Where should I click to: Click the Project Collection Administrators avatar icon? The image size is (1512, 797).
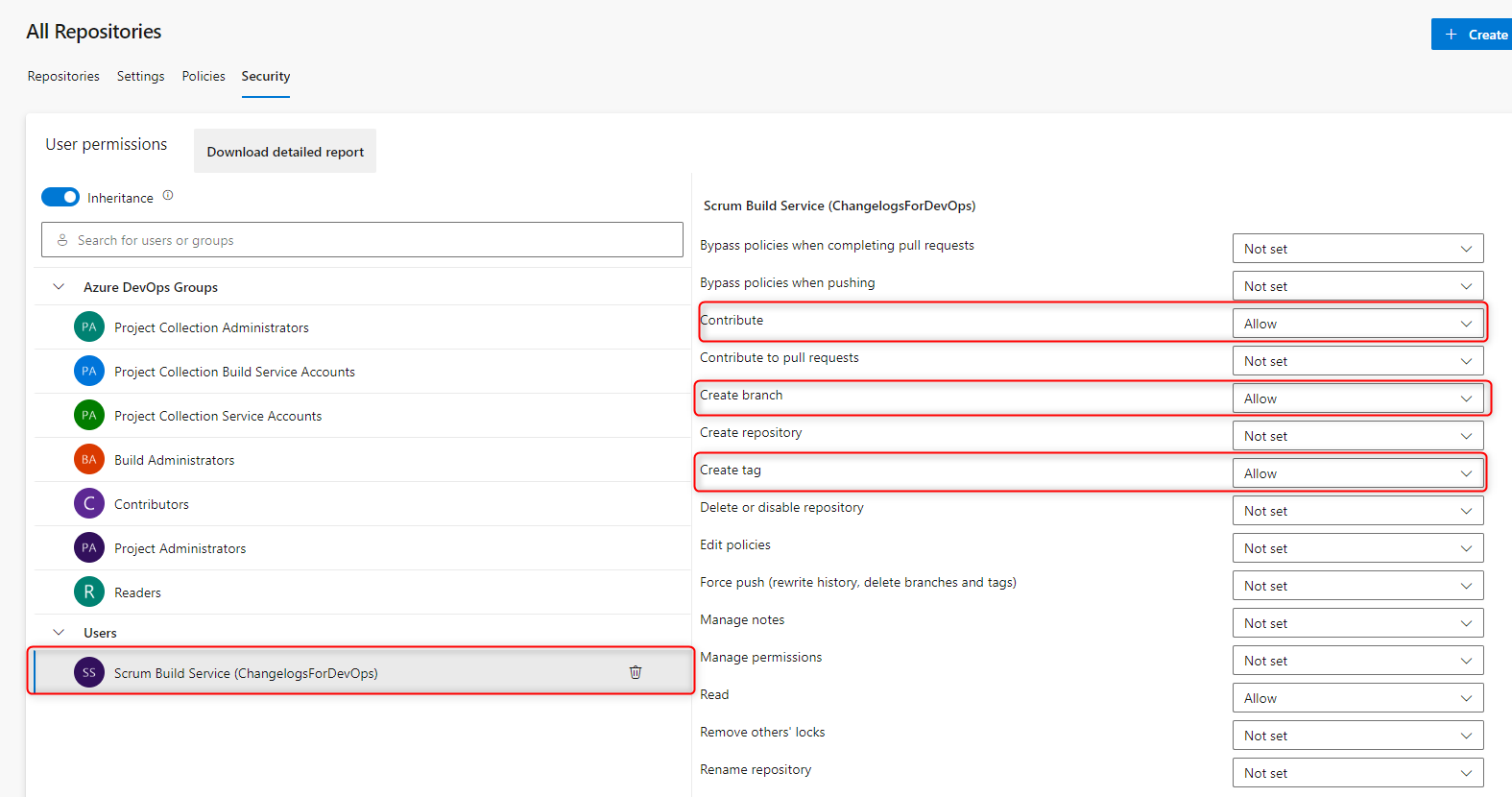(x=89, y=327)
